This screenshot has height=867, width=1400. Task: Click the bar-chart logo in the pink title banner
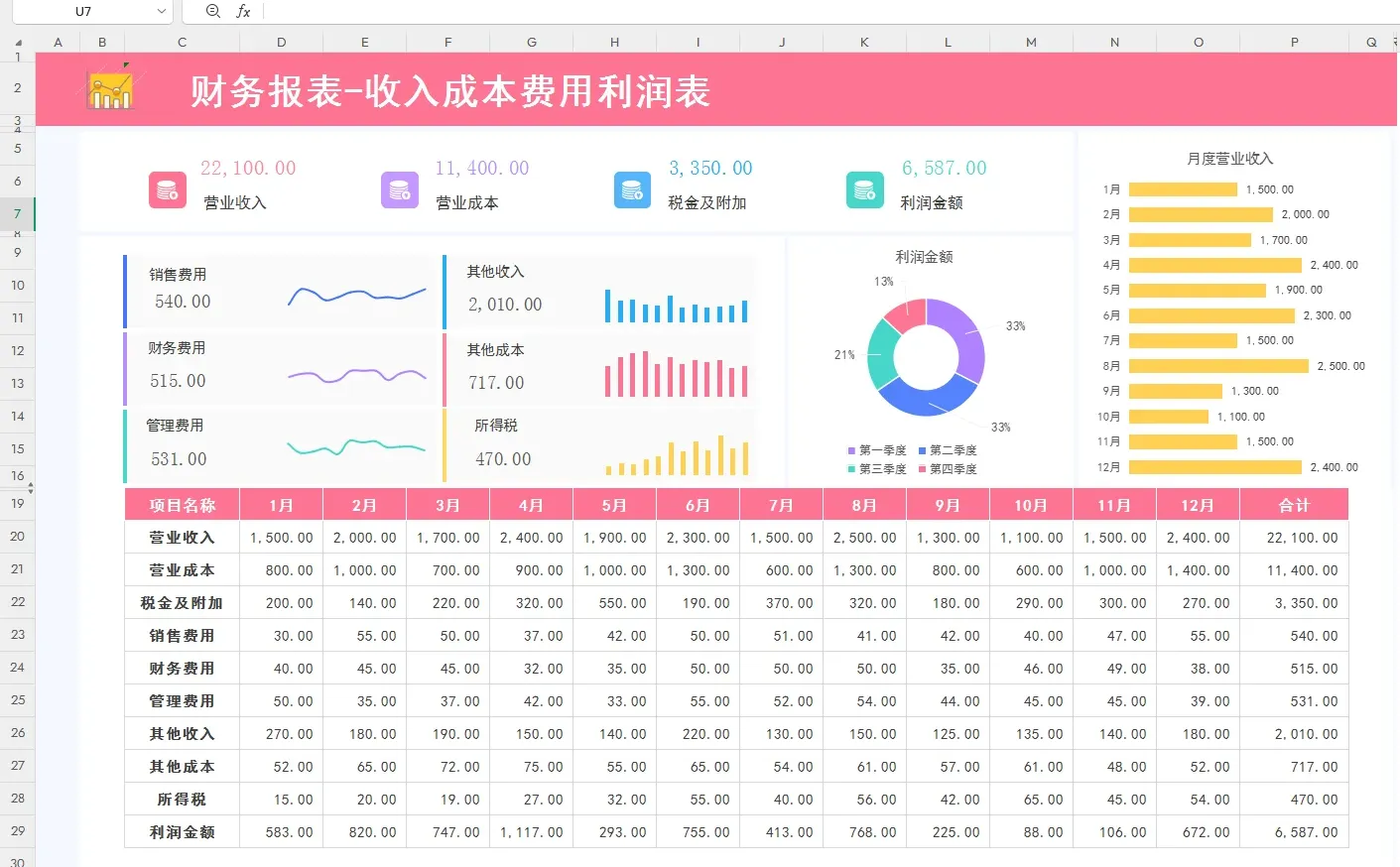[x=109, y=89]
